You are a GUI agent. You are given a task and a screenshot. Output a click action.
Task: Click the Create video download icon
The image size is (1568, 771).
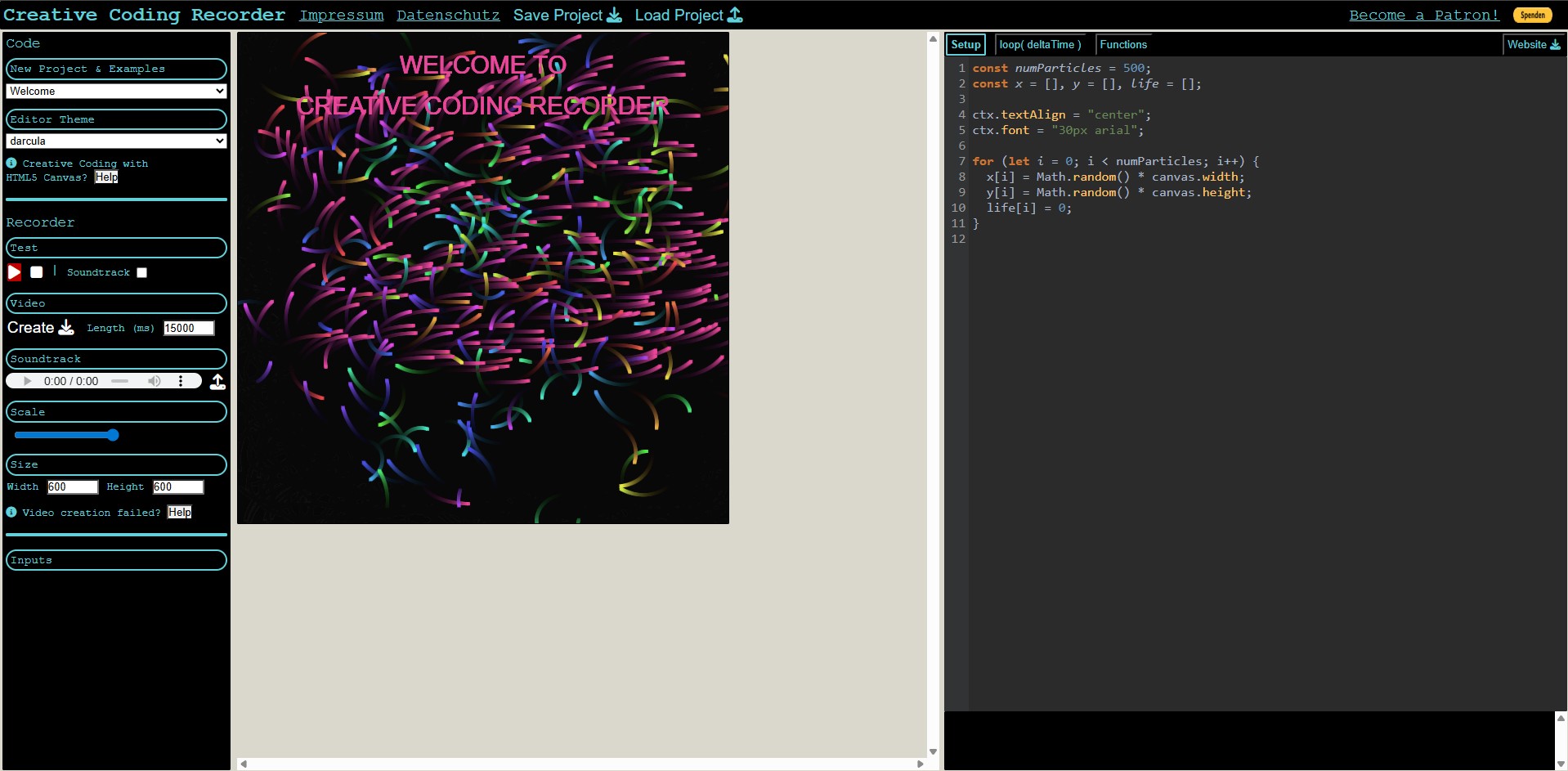[66, 328]
